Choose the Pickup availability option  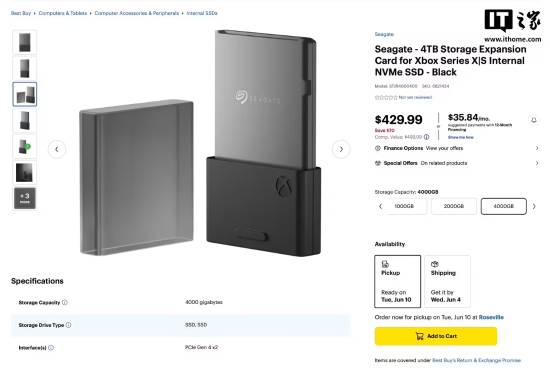tap(397, 281)
